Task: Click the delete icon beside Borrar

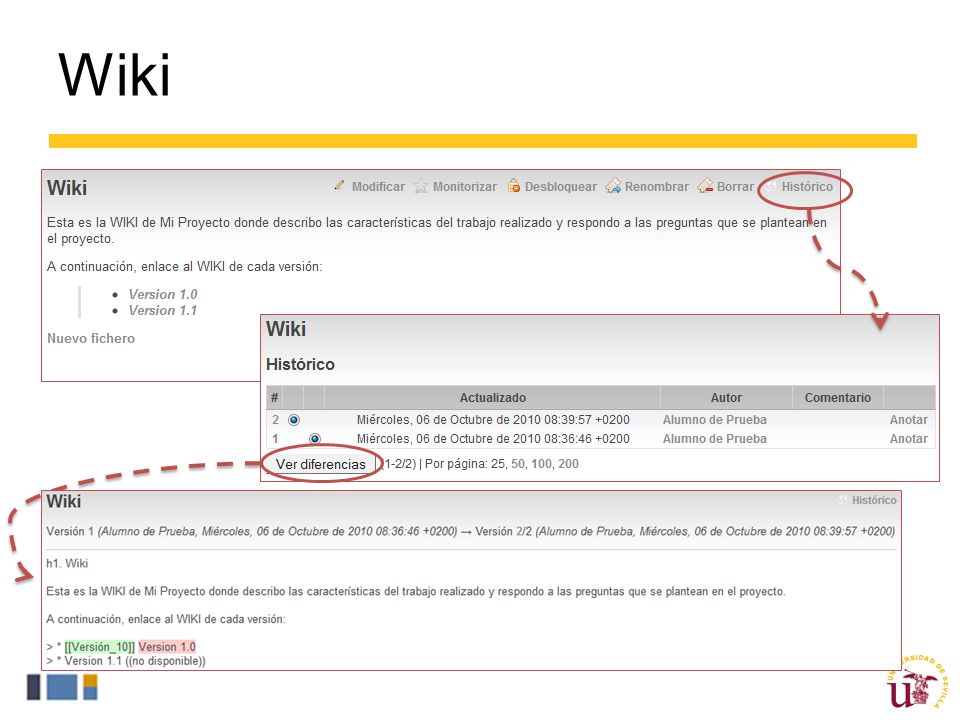Action: 705,186
